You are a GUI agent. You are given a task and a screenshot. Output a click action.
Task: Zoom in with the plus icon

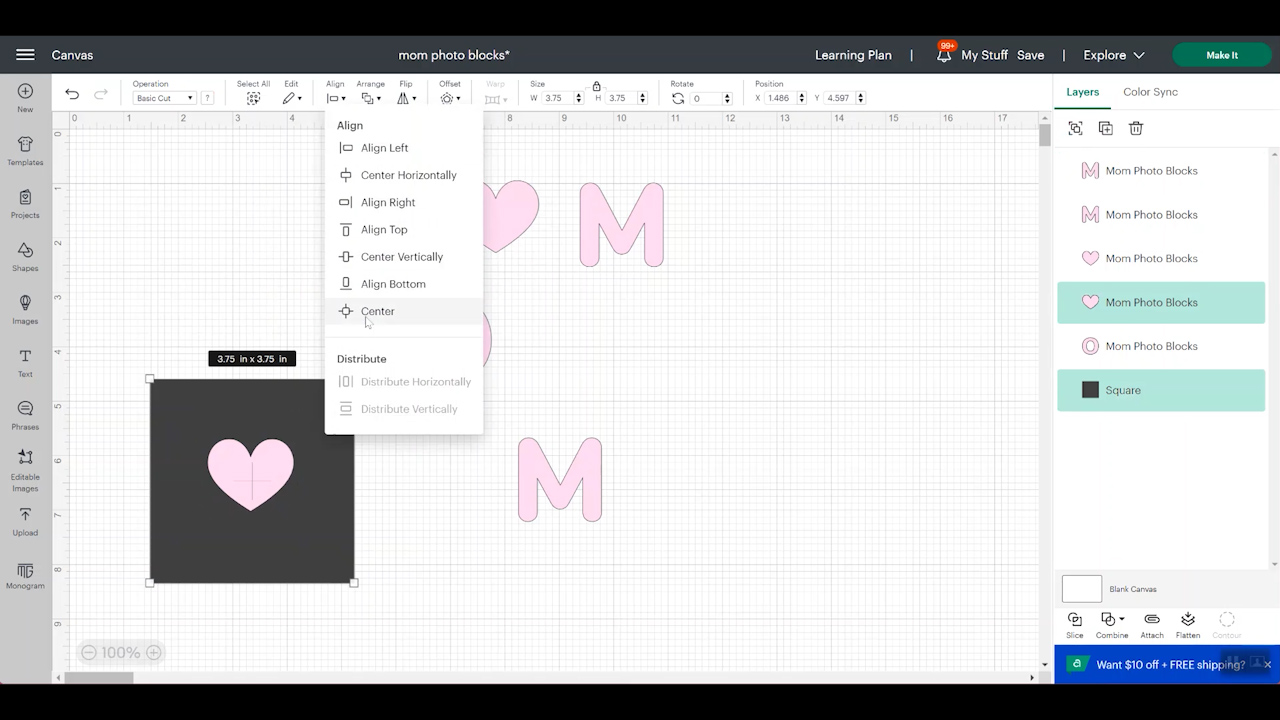click(x=153, y=652)
